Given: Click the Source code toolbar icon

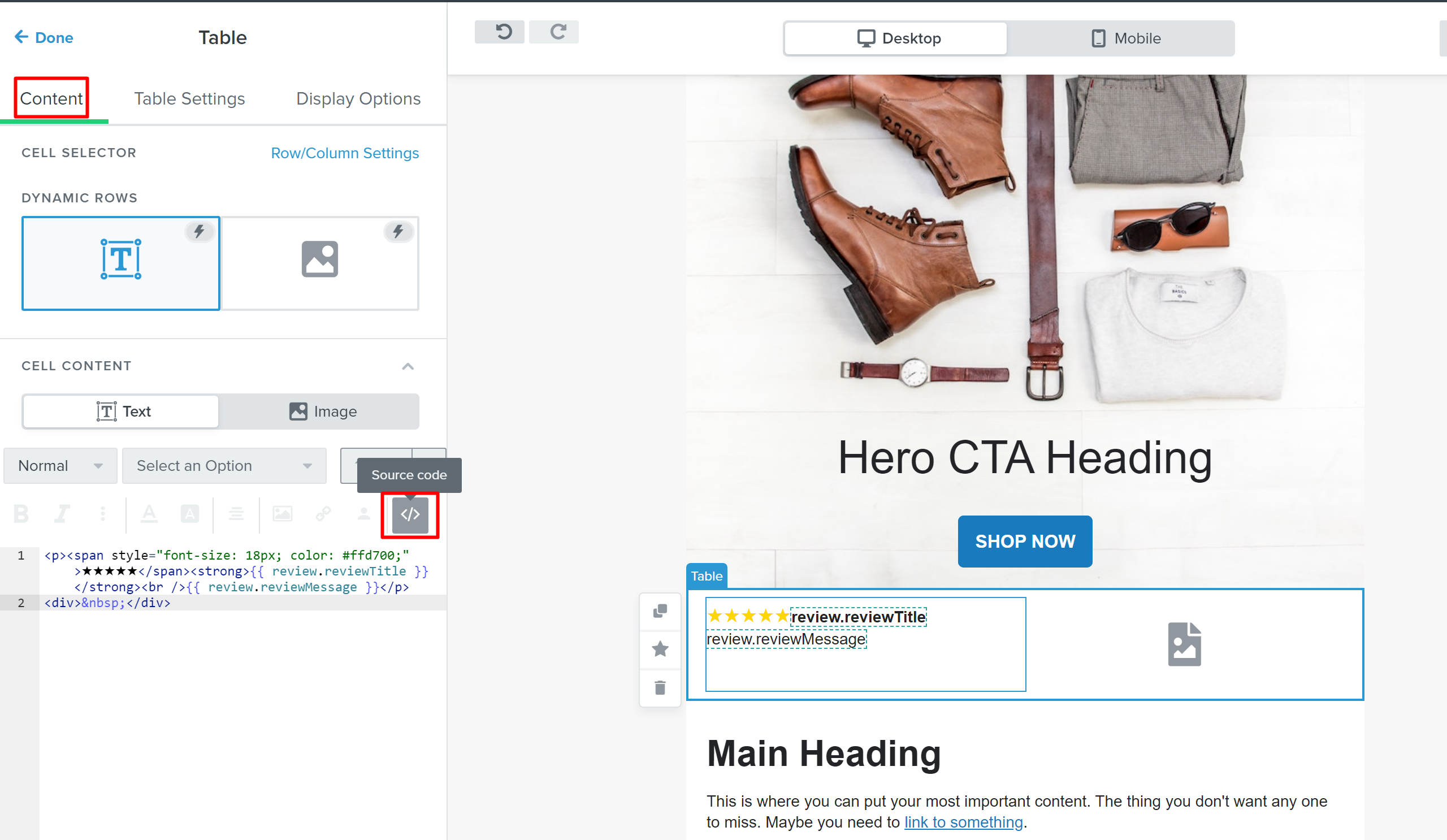Looking at the screenshot, I should (409, 514).
